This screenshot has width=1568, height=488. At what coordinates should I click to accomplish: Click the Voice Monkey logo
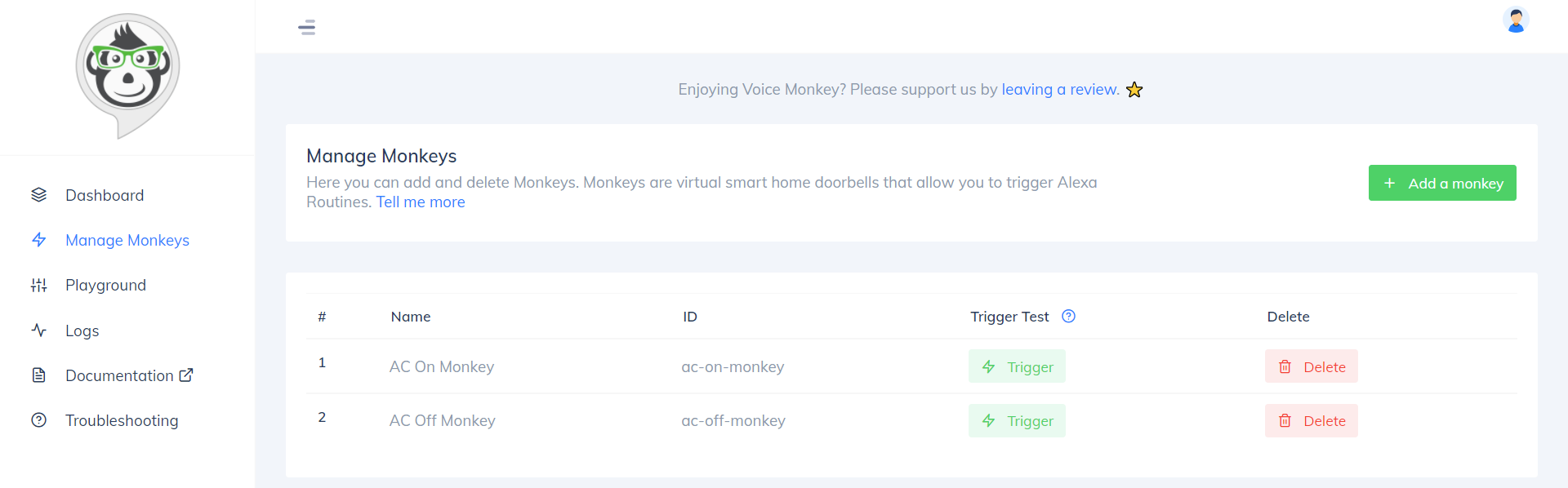click(127, 73)
